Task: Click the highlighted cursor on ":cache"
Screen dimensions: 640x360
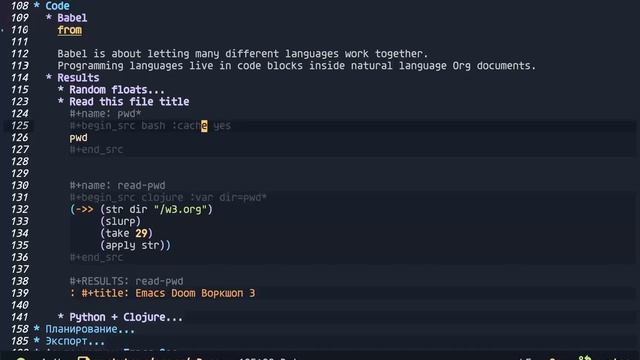Action: pyautogui.click(x=204, y=126)
